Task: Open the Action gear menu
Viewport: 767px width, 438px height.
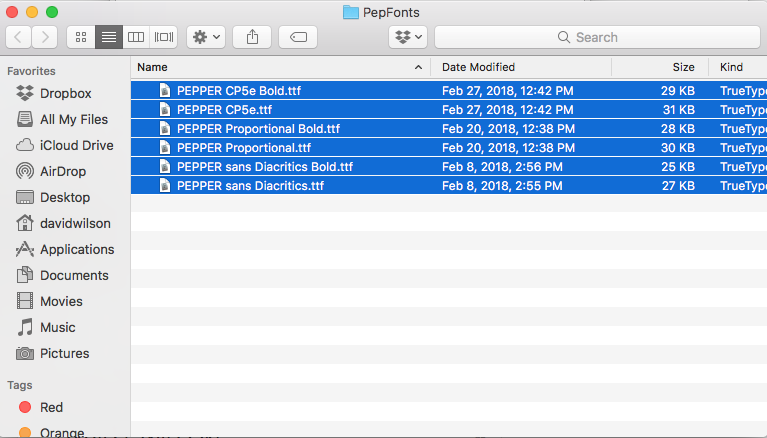Action: tap(206, 37)
